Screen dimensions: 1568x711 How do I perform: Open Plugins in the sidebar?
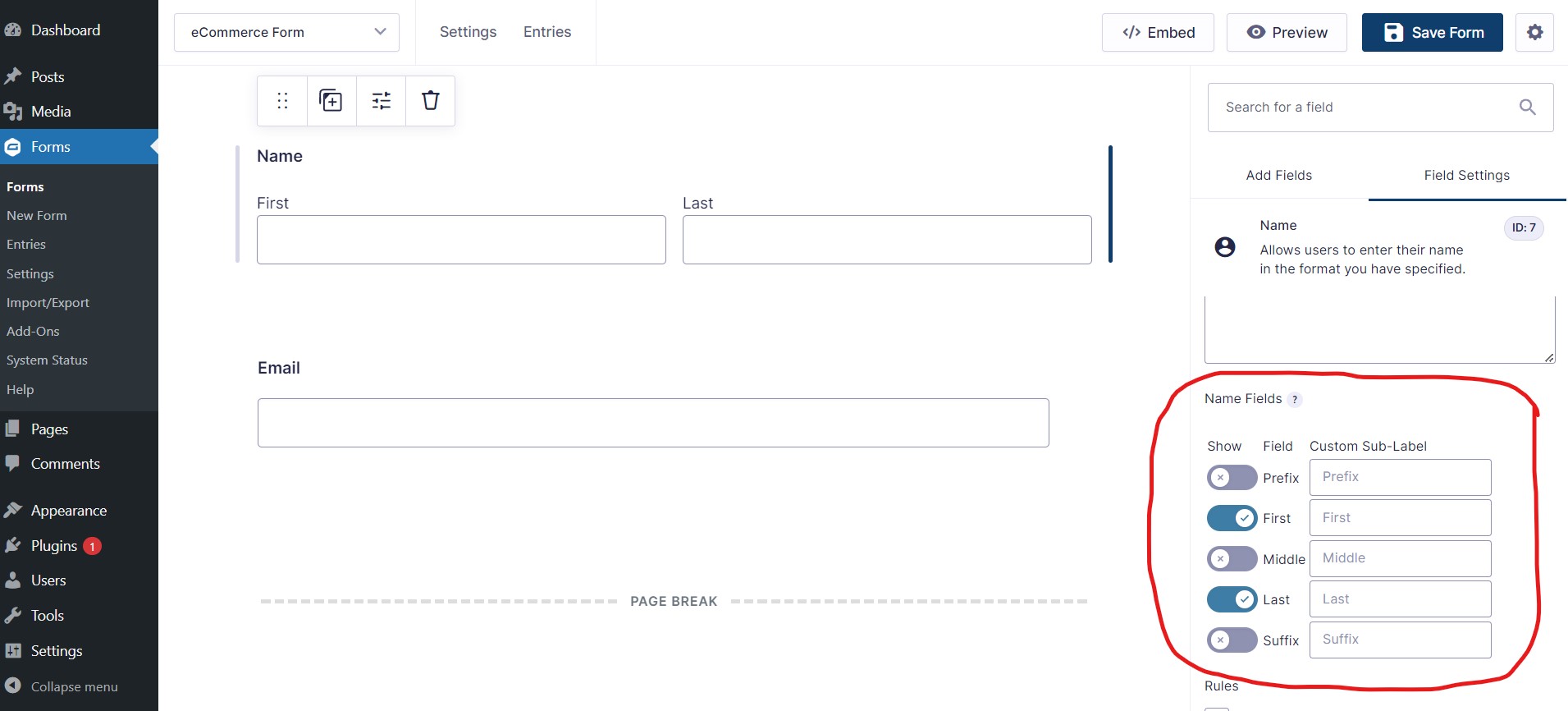pyautogui.click(x=54, y=546)
